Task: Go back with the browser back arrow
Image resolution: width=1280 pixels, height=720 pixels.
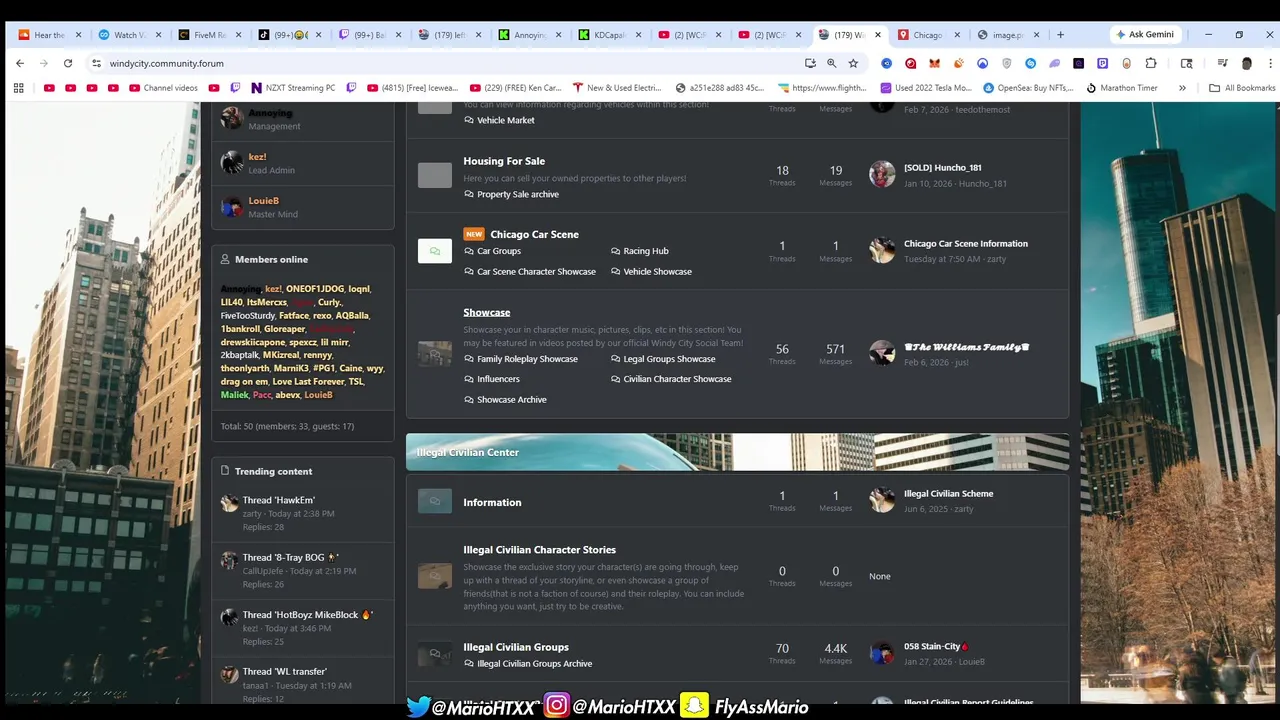Action: 20,63
